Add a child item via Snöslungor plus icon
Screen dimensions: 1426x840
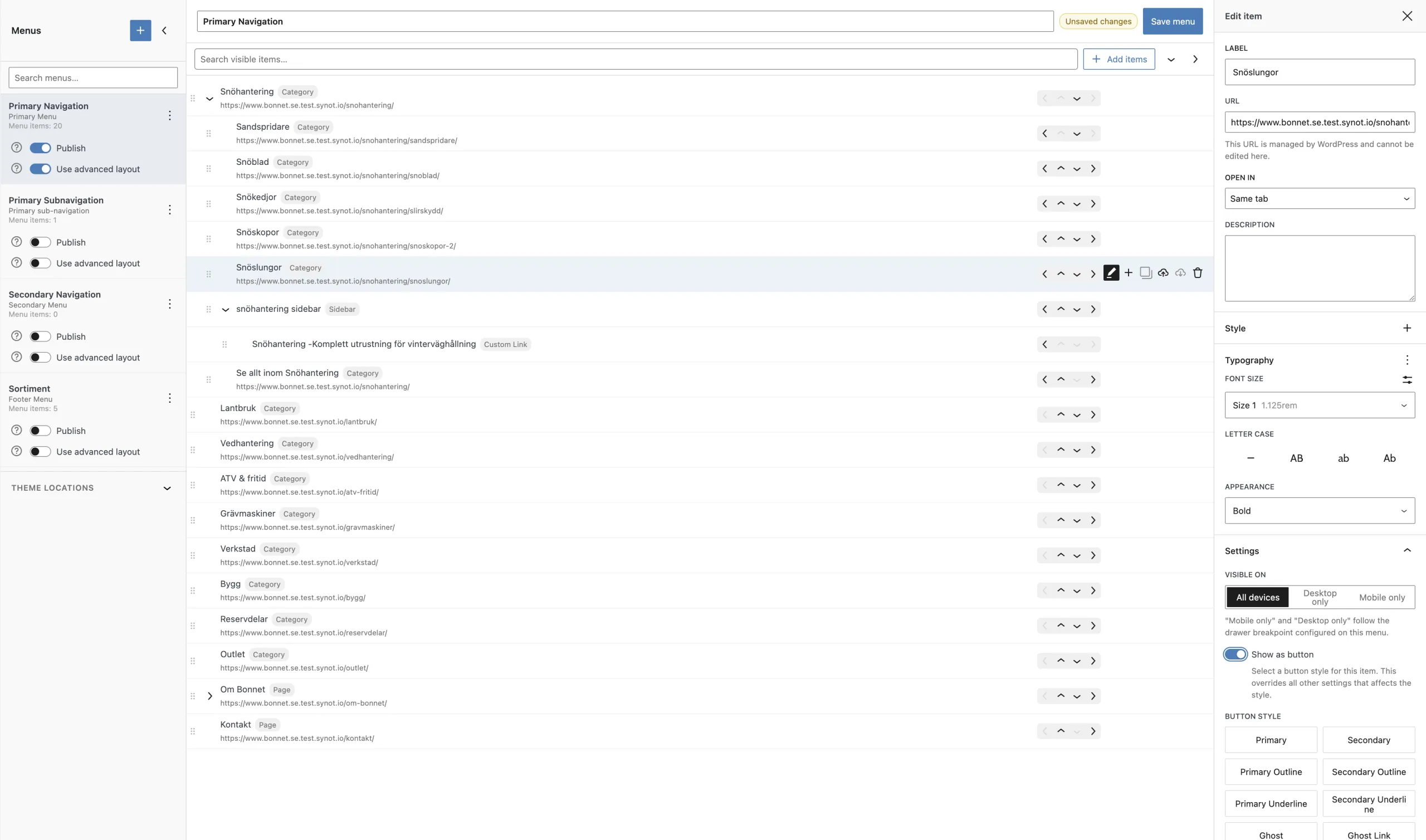[1129, 273]
